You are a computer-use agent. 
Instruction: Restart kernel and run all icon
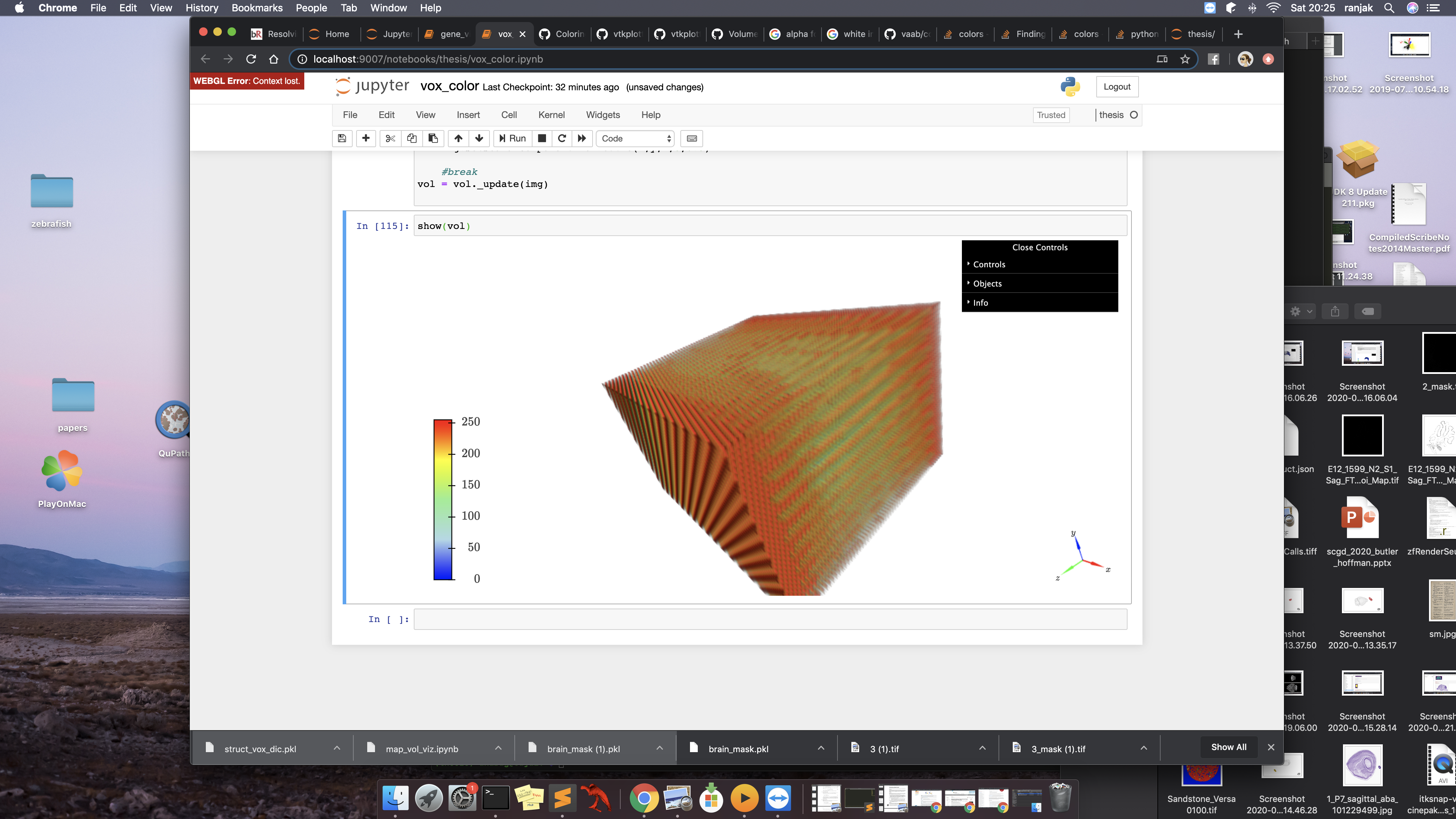[582, 139]
